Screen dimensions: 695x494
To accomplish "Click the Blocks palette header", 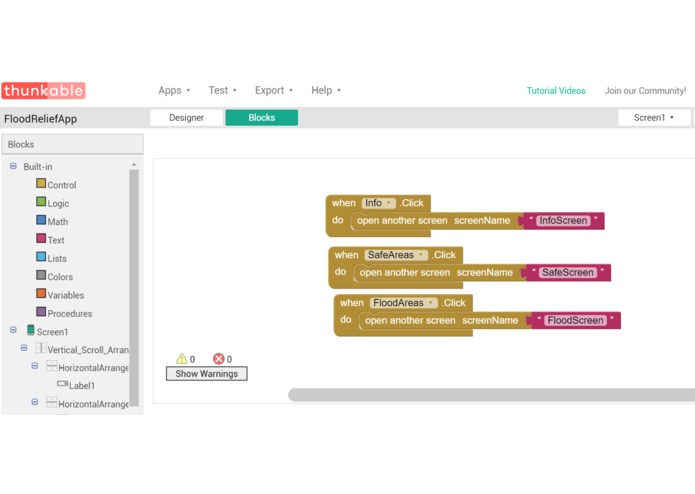I will [72, 144].
